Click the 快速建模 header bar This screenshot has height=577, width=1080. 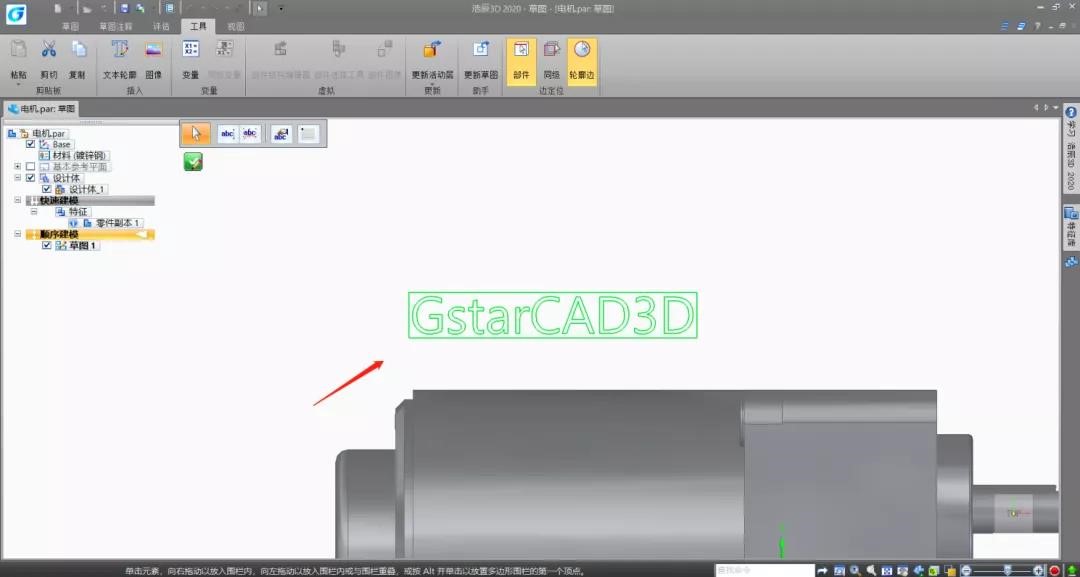point(90,200)
